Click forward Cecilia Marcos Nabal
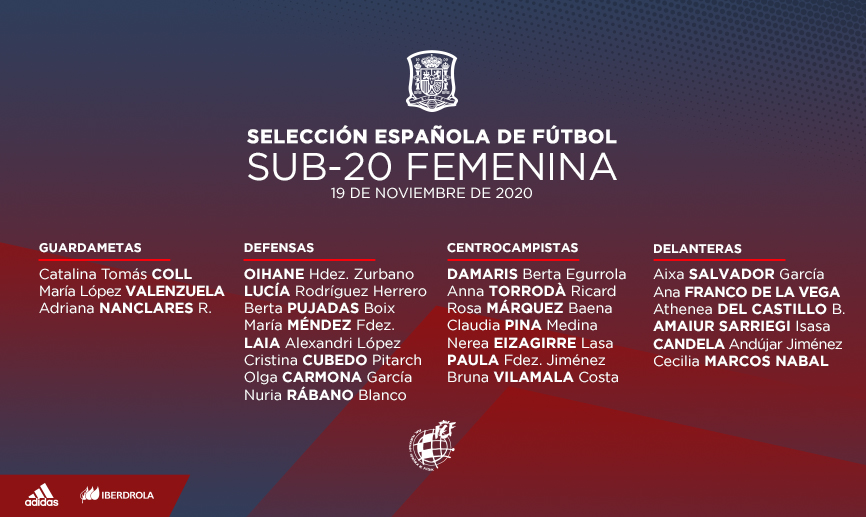Screen dimensions: 866x517 740,361
